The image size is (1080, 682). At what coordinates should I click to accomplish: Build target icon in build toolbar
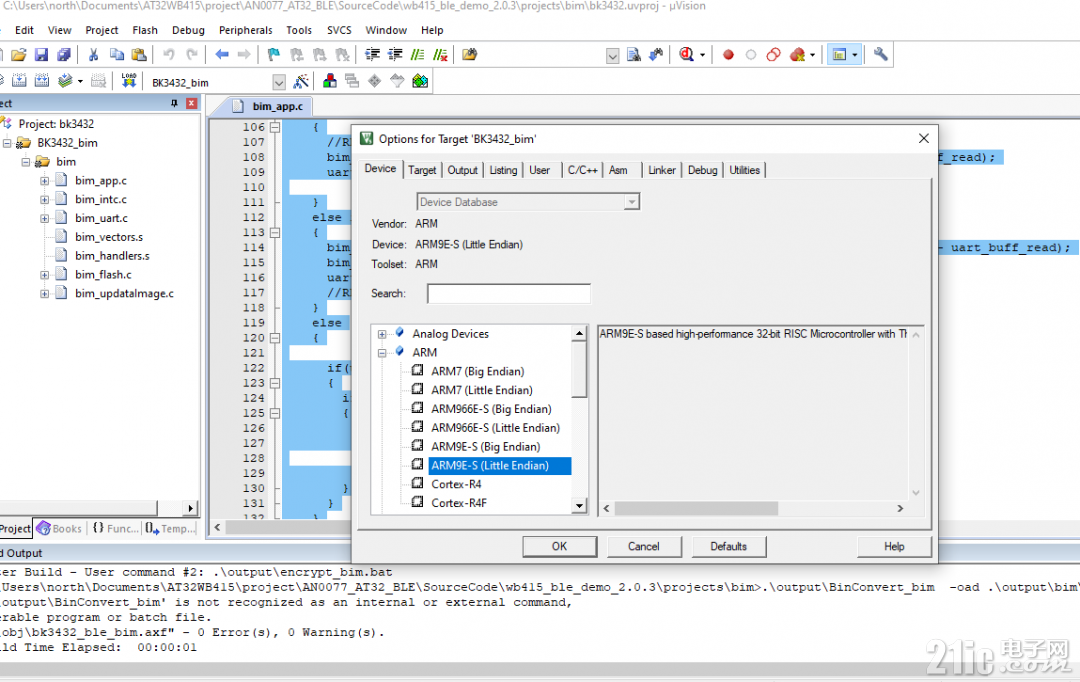[19, 81]
